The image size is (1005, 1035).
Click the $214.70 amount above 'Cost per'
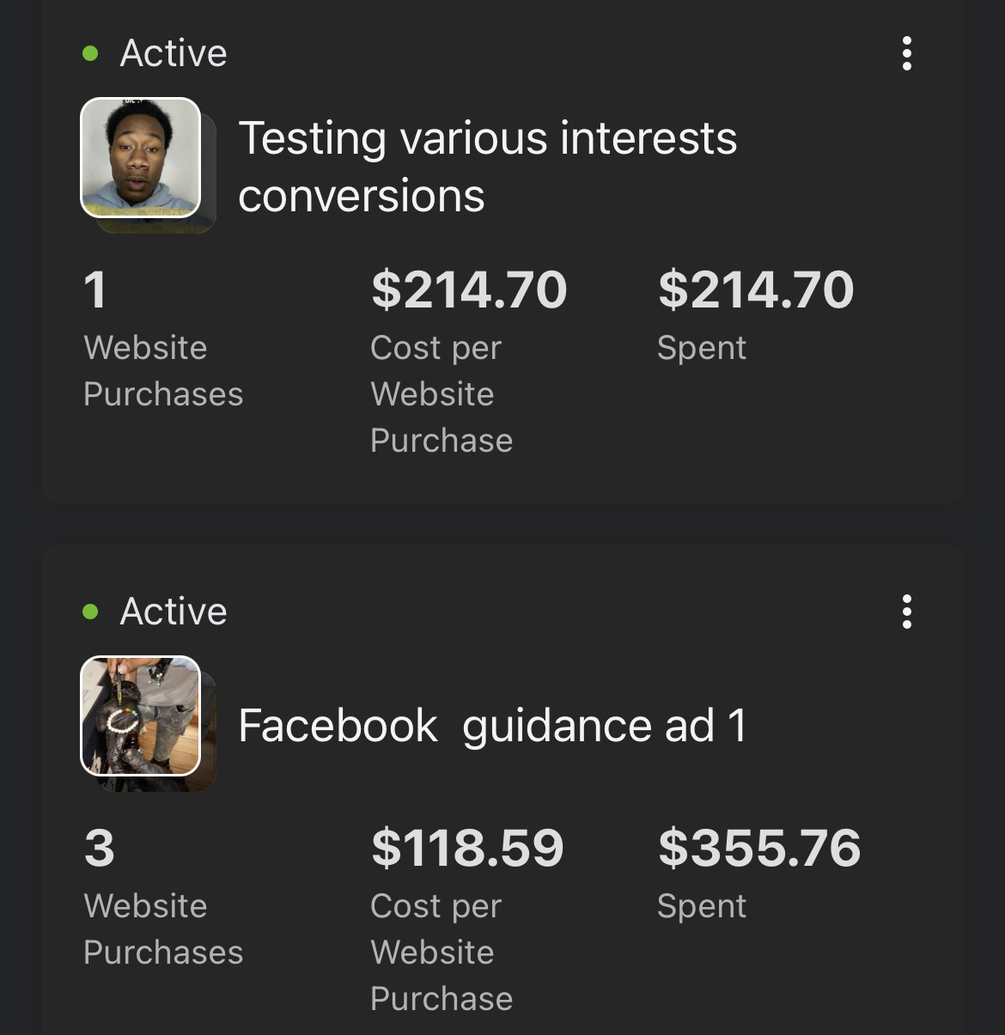pyautogui.click(x=468, y=290)
